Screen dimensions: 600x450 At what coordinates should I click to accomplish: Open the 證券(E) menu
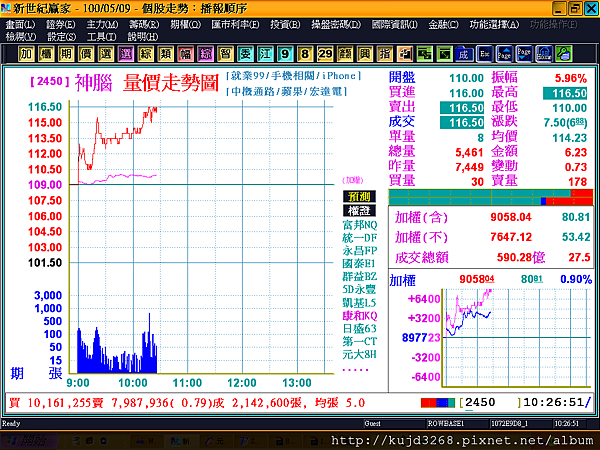[60, 25]
